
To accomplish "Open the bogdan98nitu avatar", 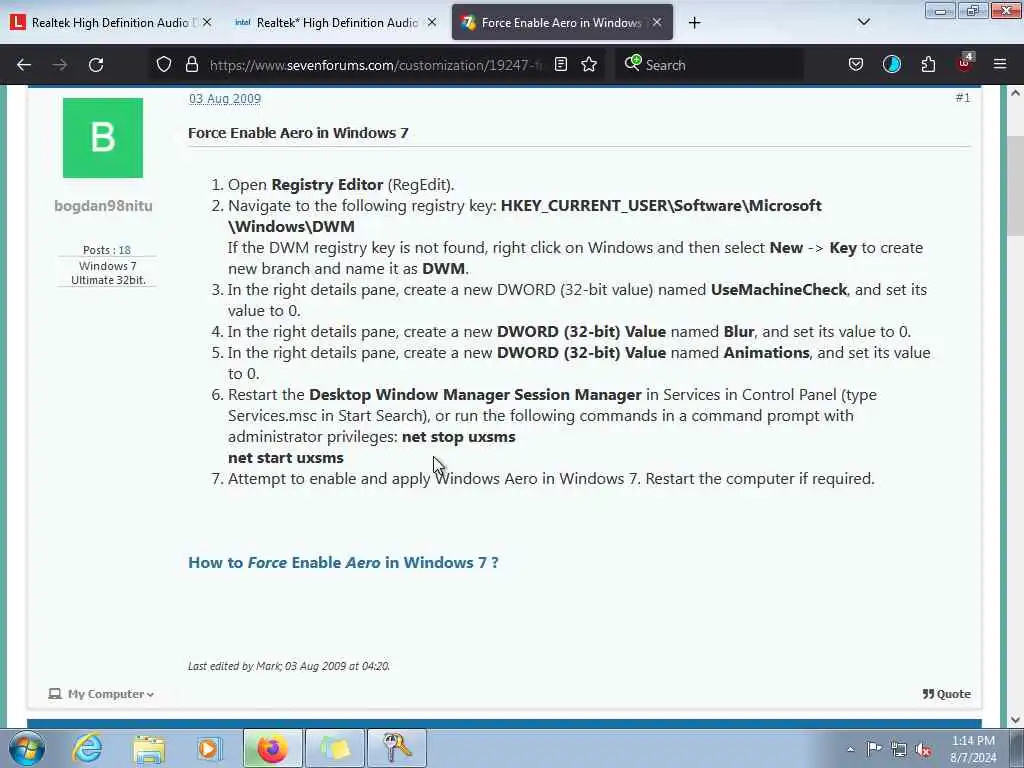I will [x=103, y=138].
